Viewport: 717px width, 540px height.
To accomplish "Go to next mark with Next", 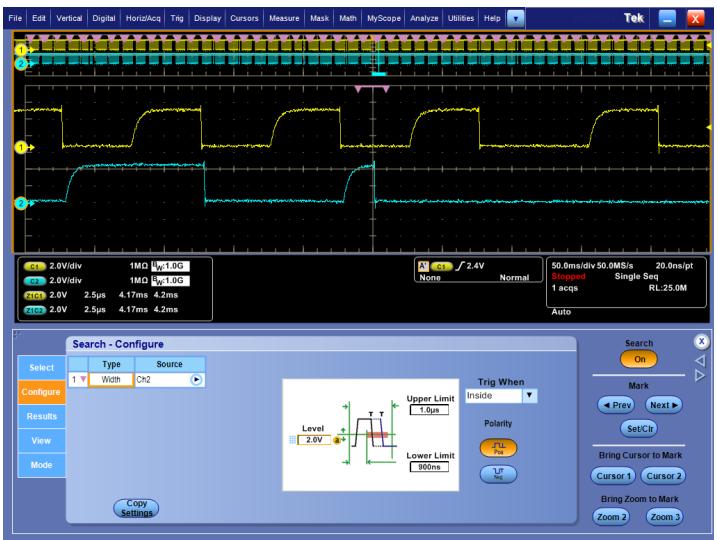I will click(663, 405).
